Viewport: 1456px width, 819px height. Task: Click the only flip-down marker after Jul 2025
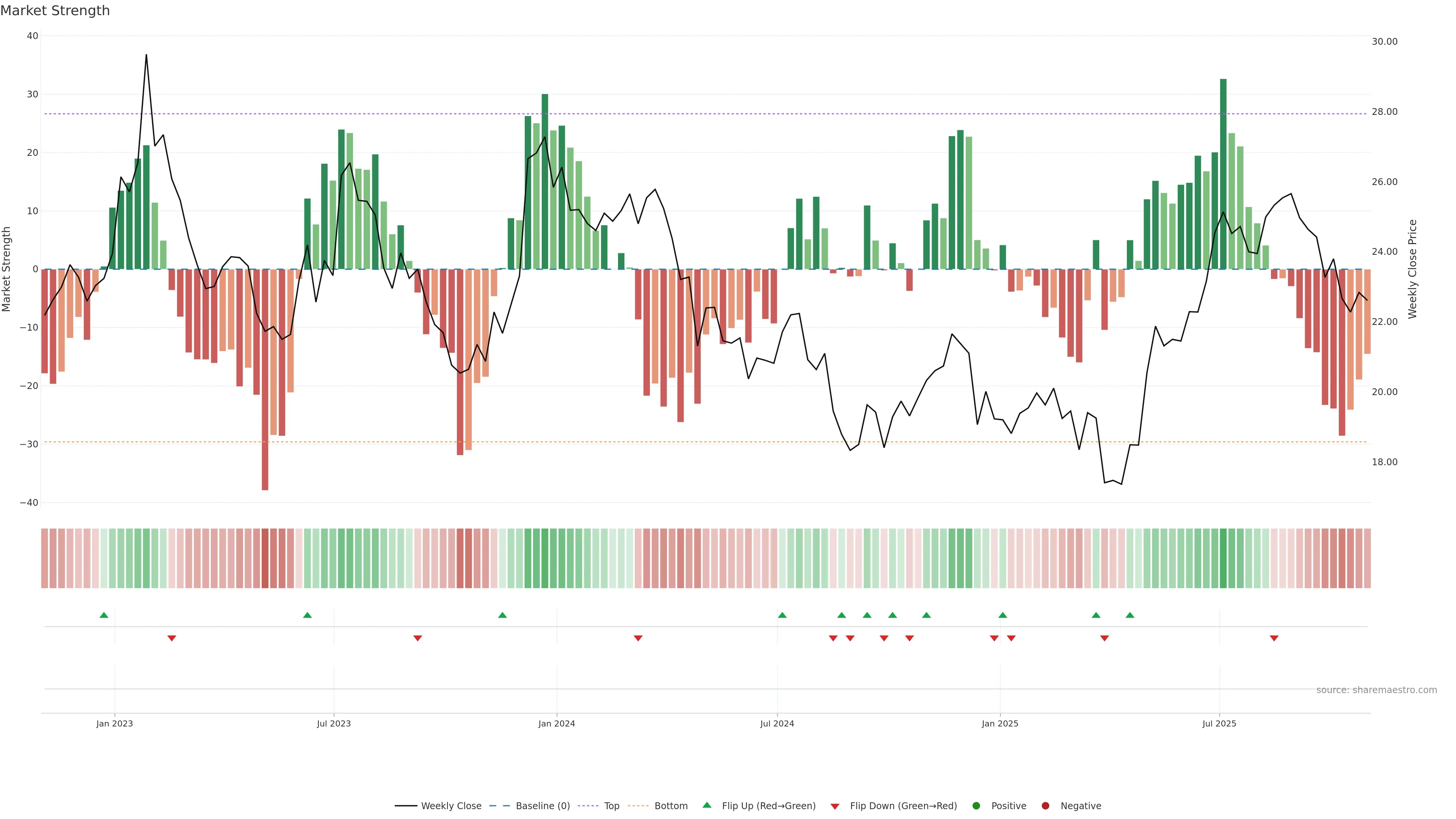1274,638
